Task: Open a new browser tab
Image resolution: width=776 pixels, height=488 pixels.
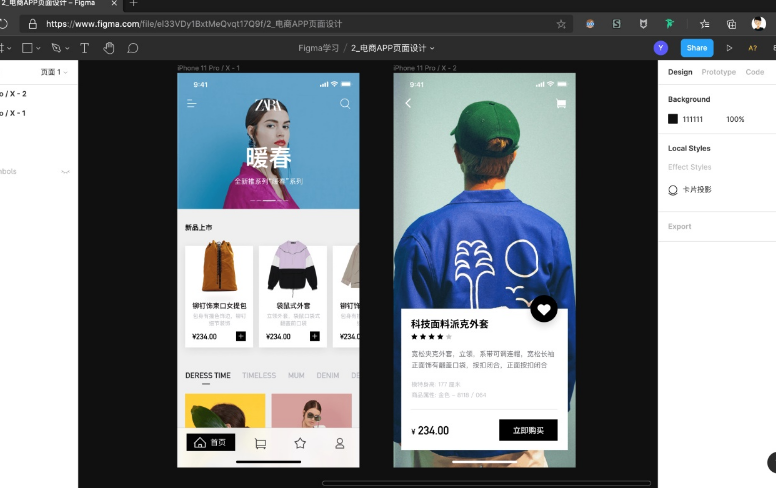Action: click(133, 3)
